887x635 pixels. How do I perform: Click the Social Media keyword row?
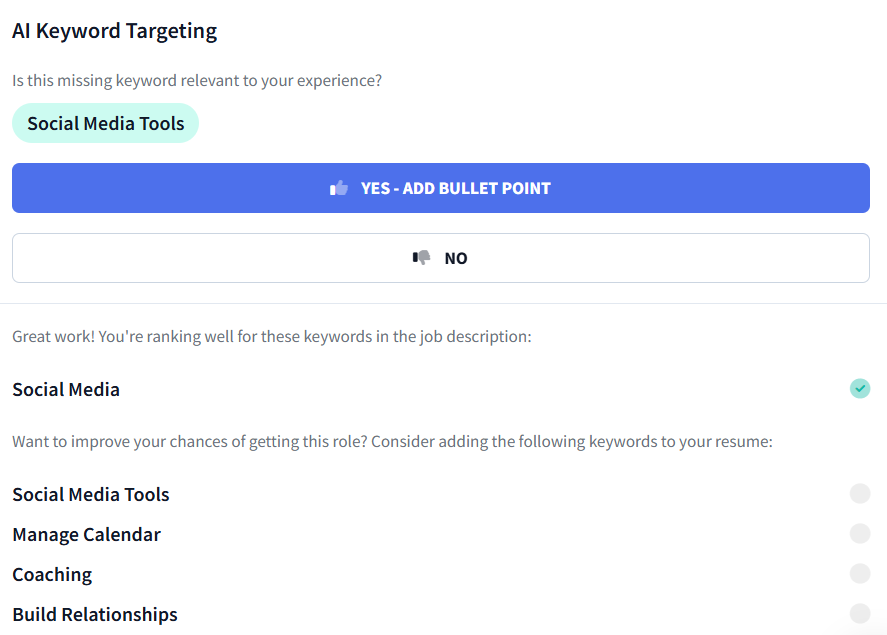click(x=66, y=388)
